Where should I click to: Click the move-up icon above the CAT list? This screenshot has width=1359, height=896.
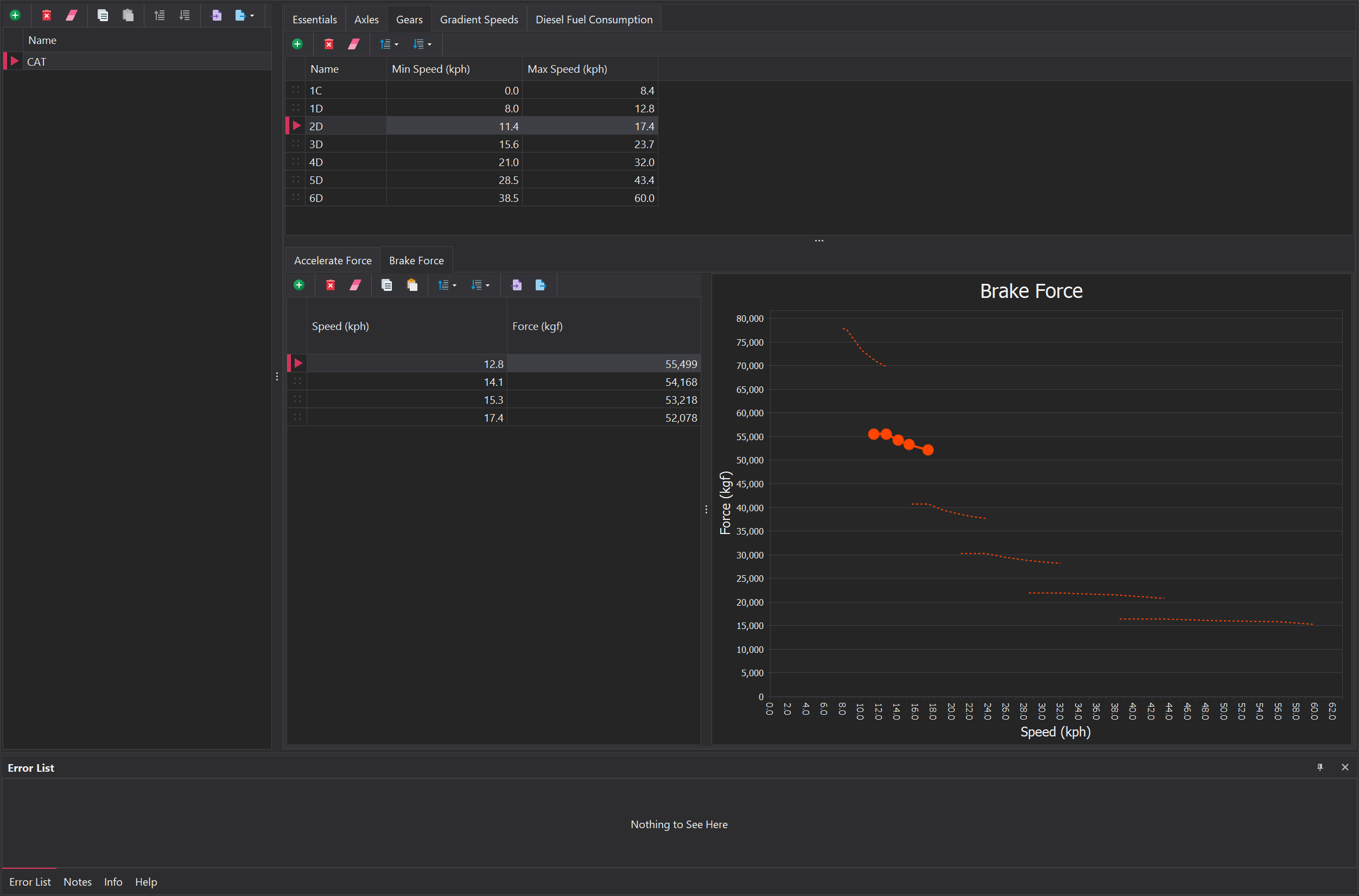pyautogui.click(x=160, y=15)
